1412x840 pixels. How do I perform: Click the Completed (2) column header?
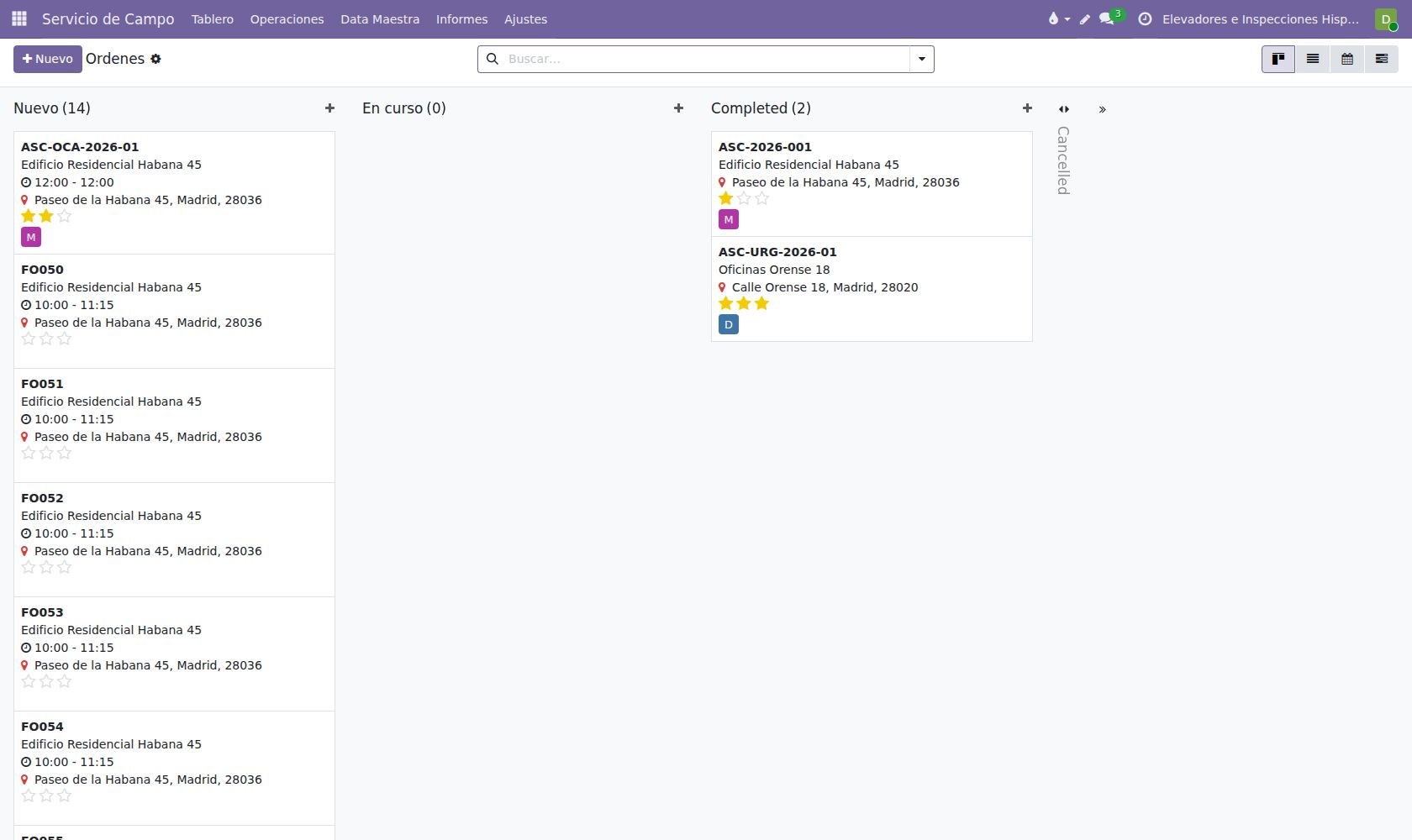pyautogui.click(x=761, y=108)
